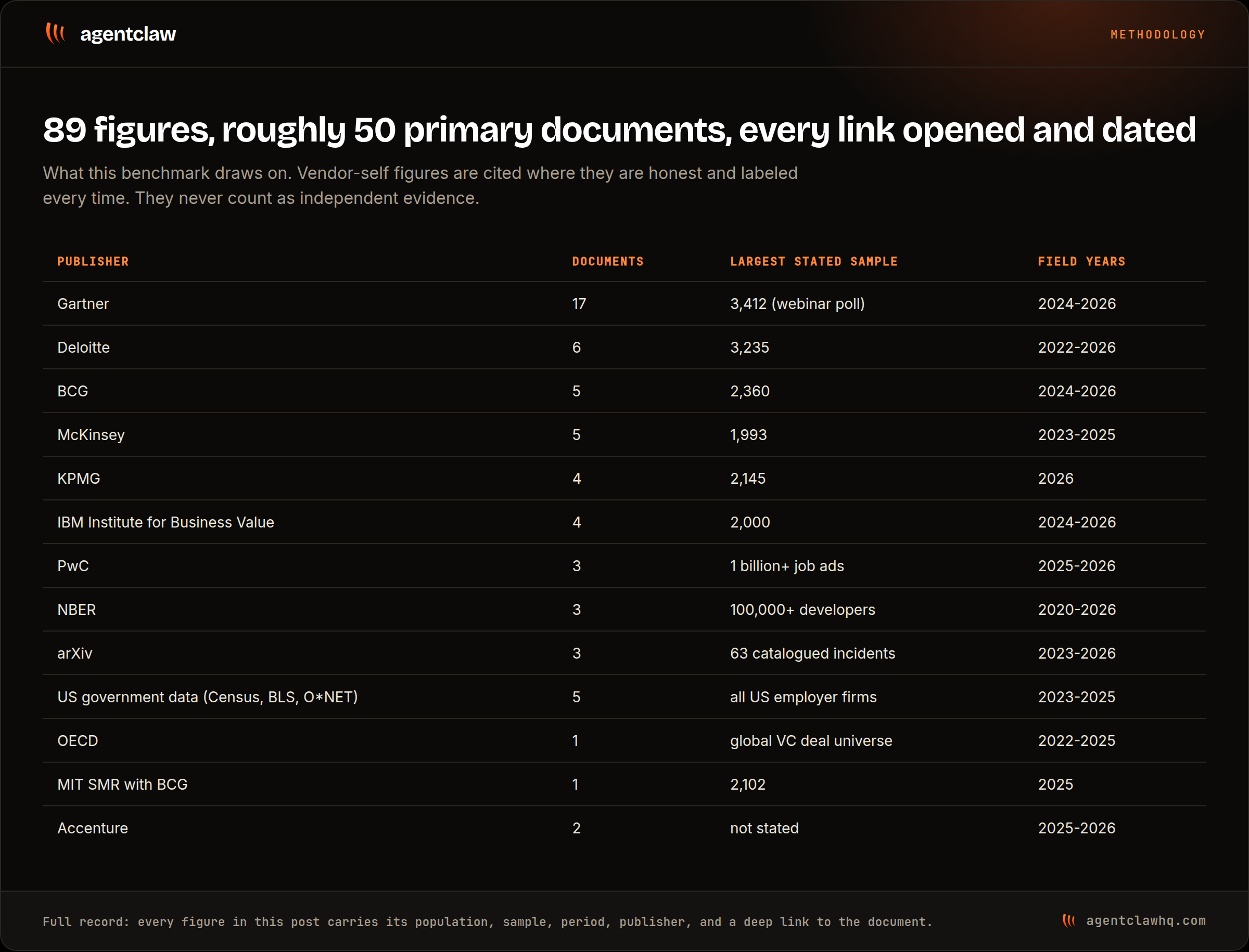Click the 1,993 sample value
This screenshot has width=1249, height=952.
748,434
